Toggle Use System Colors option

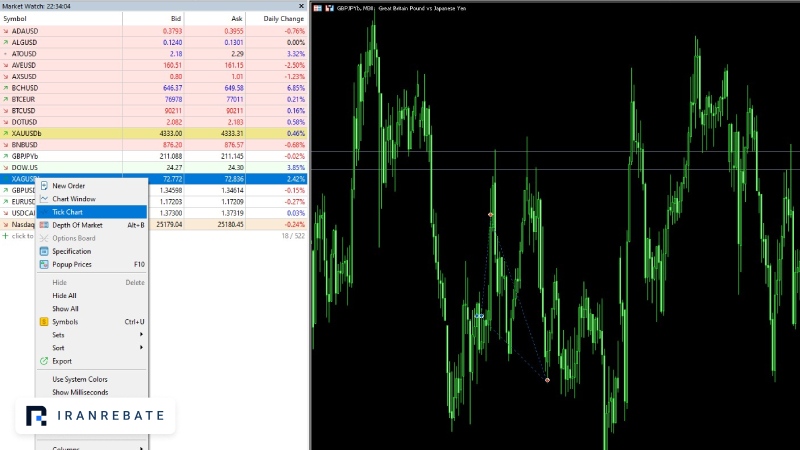(x=80, y=379)
